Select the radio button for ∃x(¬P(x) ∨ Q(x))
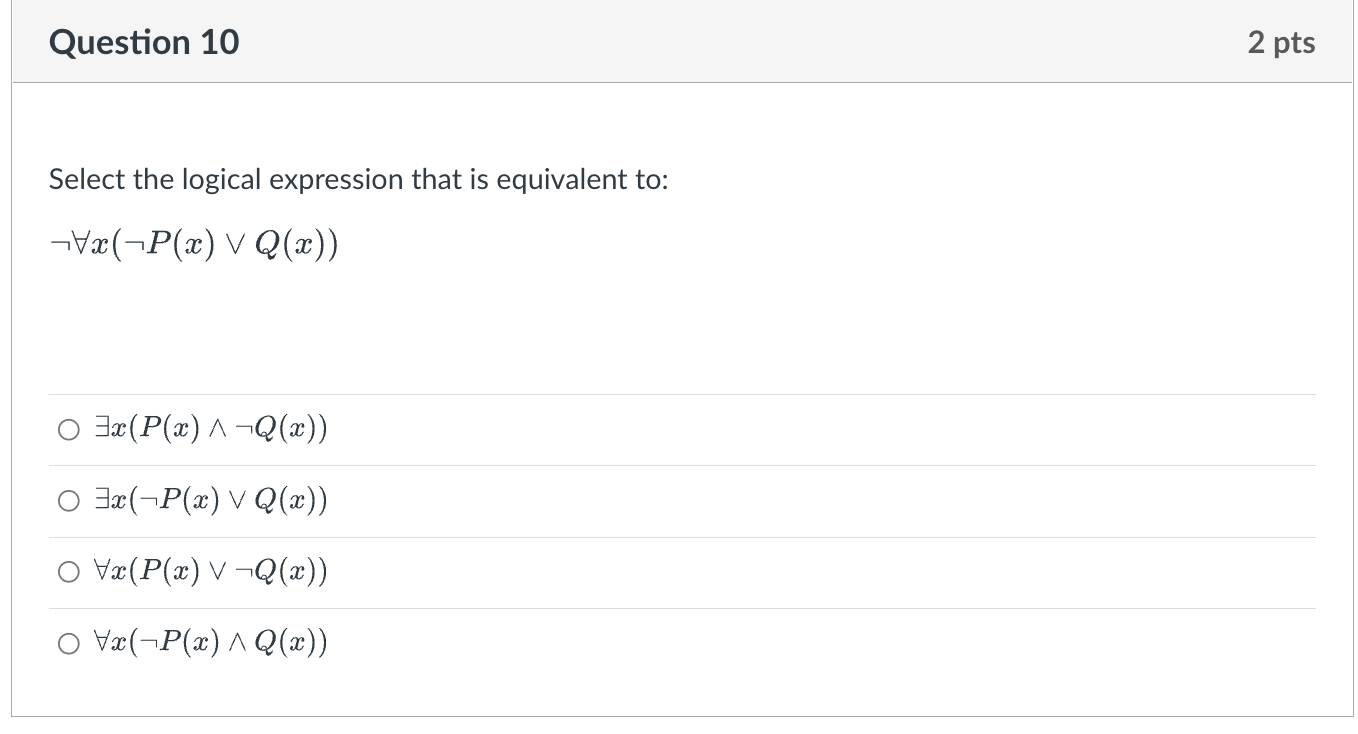1358x734 pixels. 69,500
